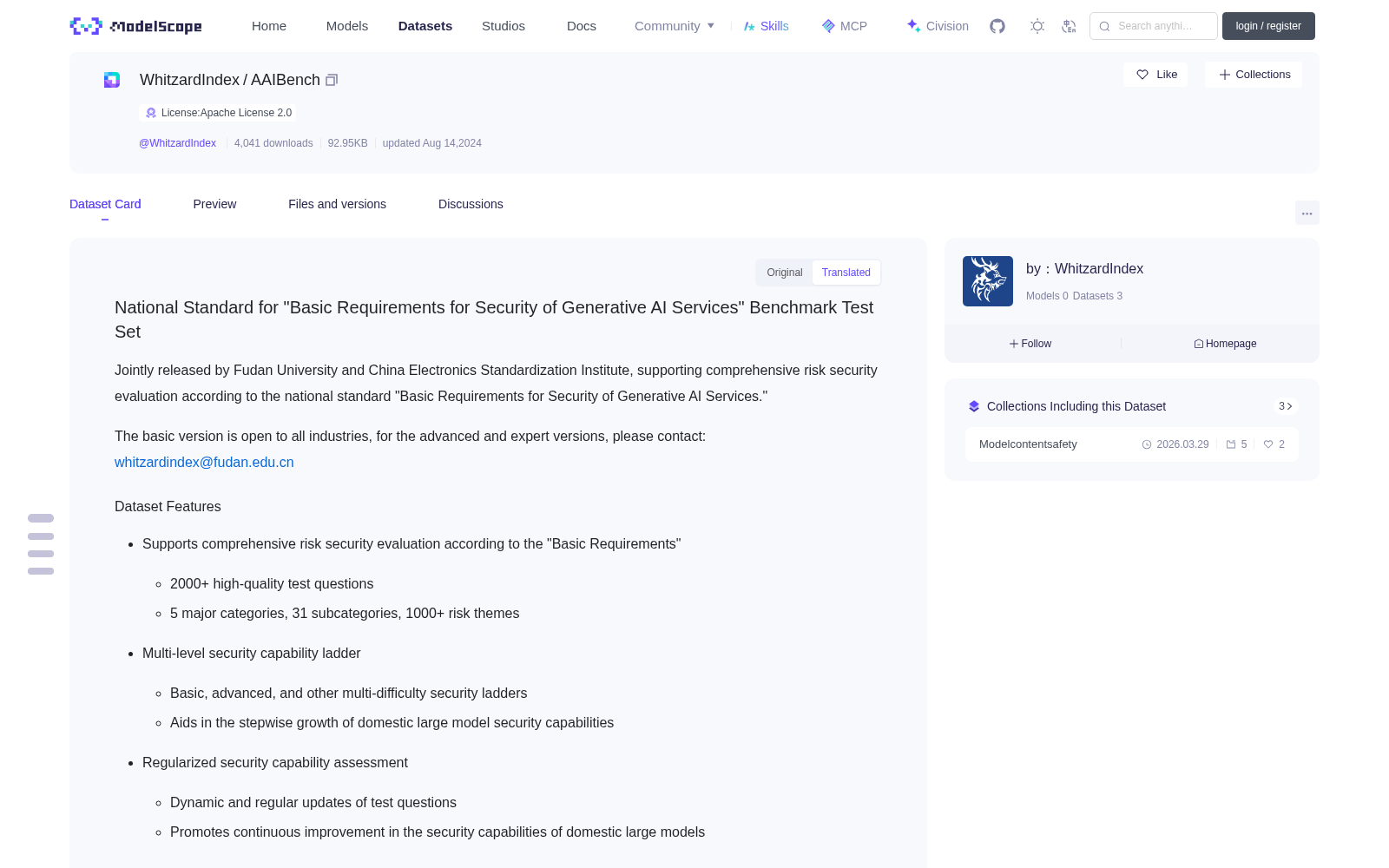Image resolution: width=1389 pixels, height=868 pixels.
Task: Expand collections list with the 3 chevron
Action: tap(1286, 406)
